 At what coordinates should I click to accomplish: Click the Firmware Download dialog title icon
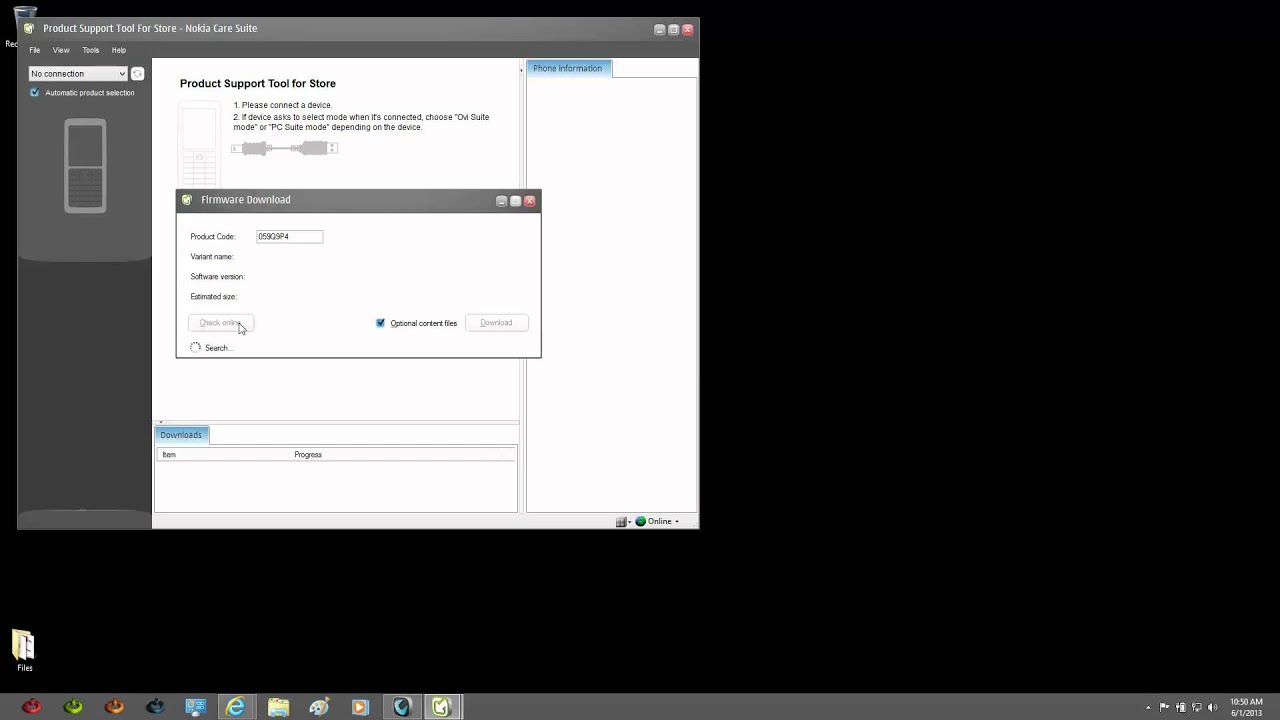[x=187, y=200]
